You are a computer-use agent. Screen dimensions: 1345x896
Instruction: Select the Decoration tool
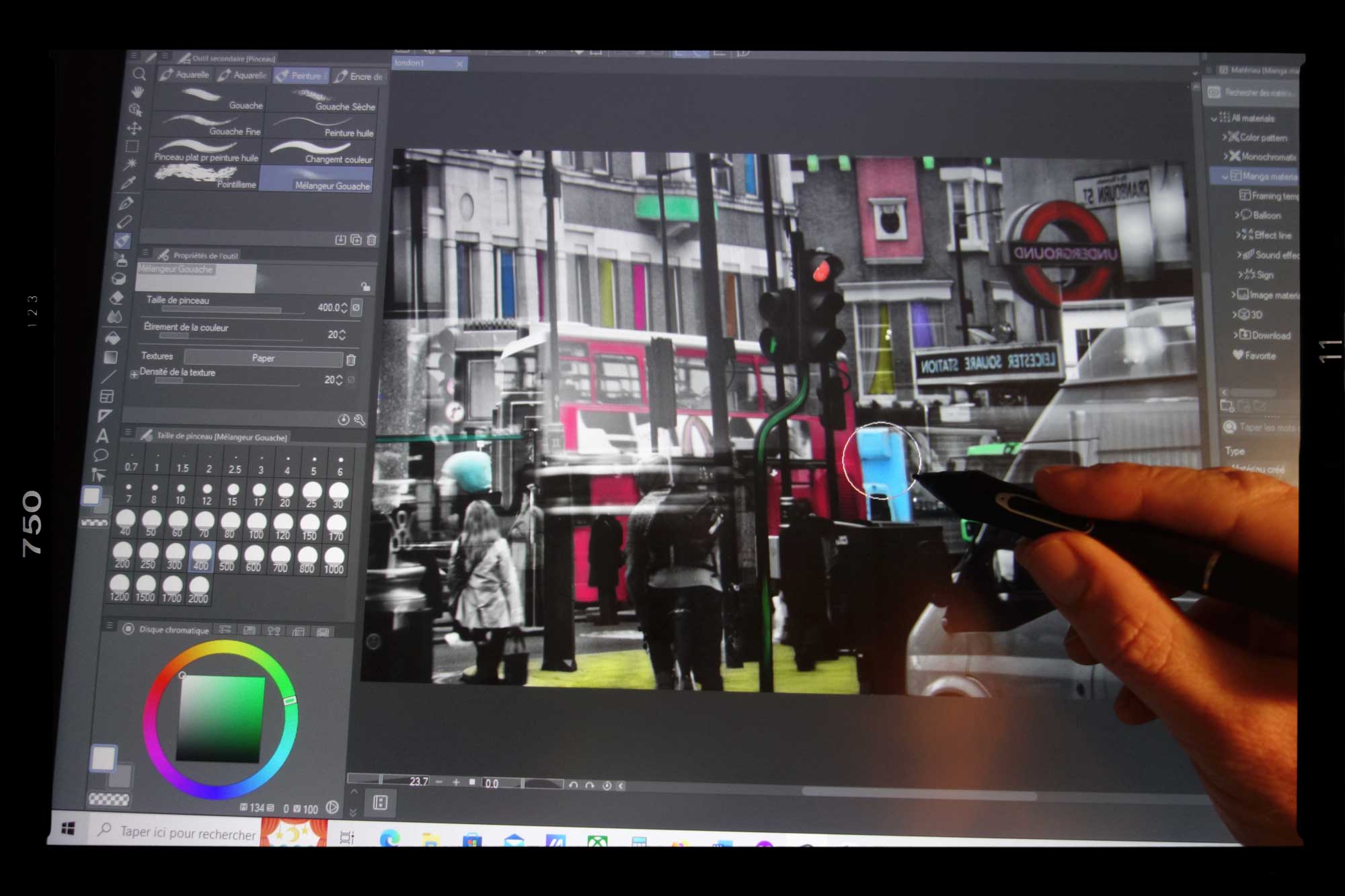point(119,278)
